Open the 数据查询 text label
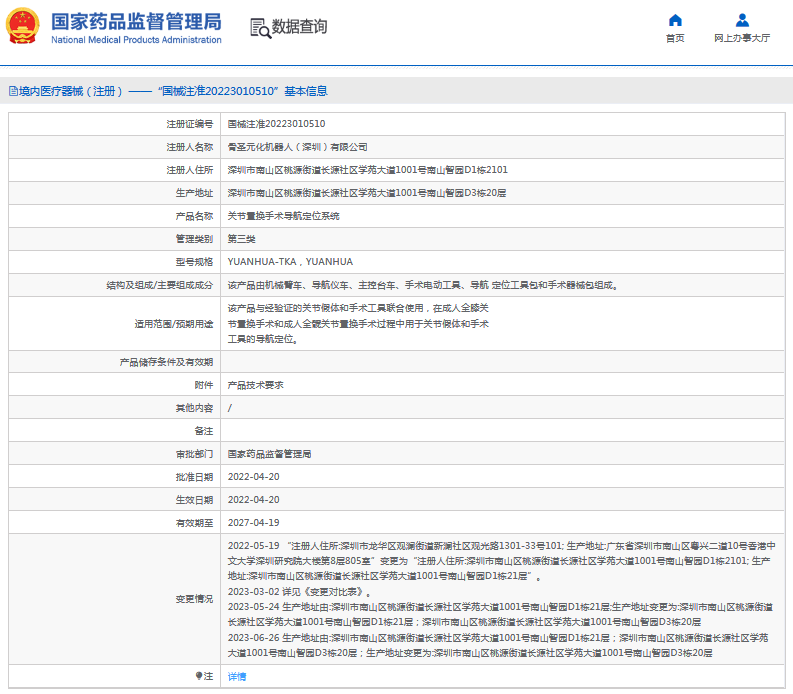This screenshot has height=694, width=793. pyautogui.click(x=299, y=27)
